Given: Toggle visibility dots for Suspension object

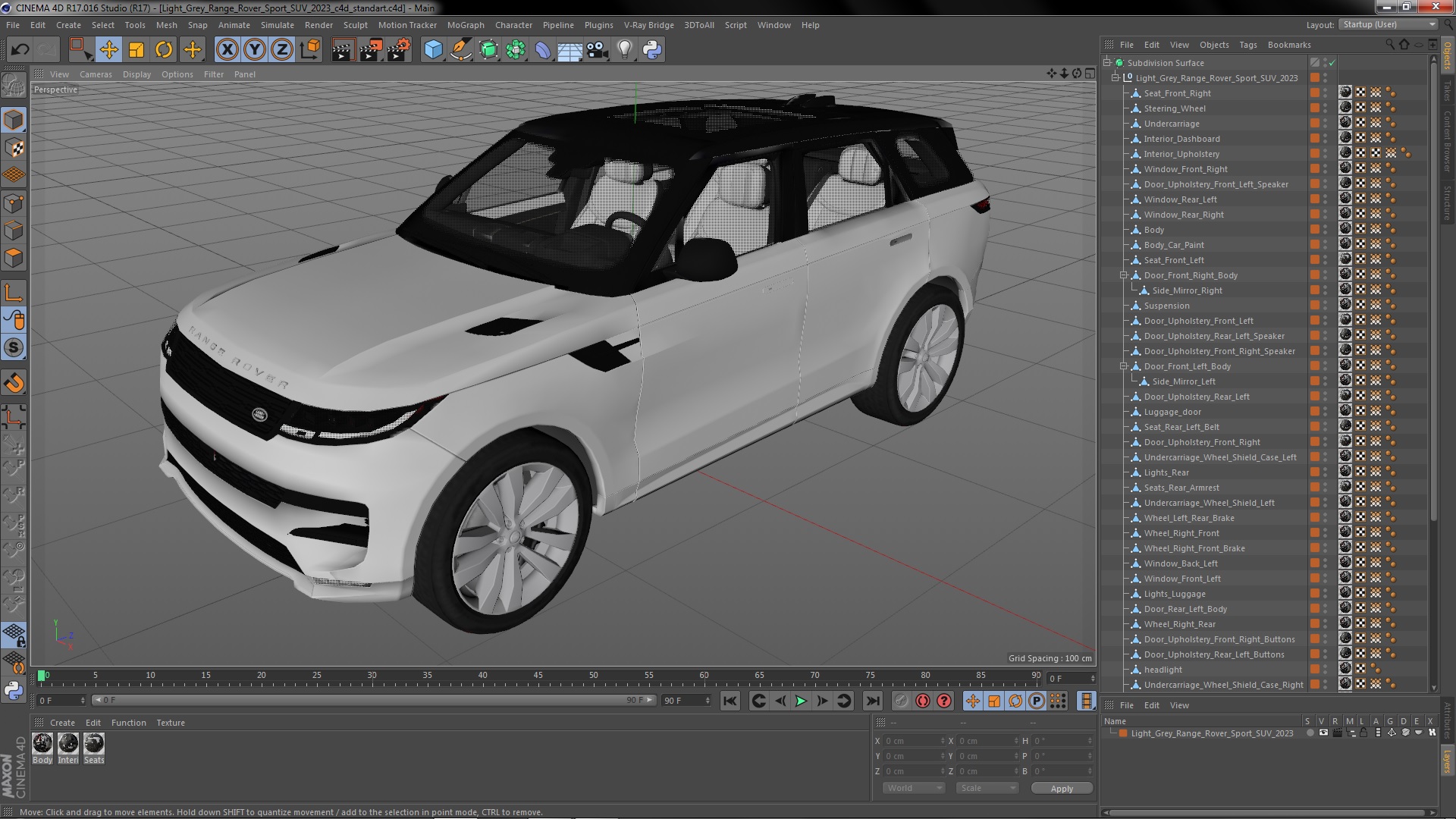Looking at the screenshot, I should [1325, 306].
